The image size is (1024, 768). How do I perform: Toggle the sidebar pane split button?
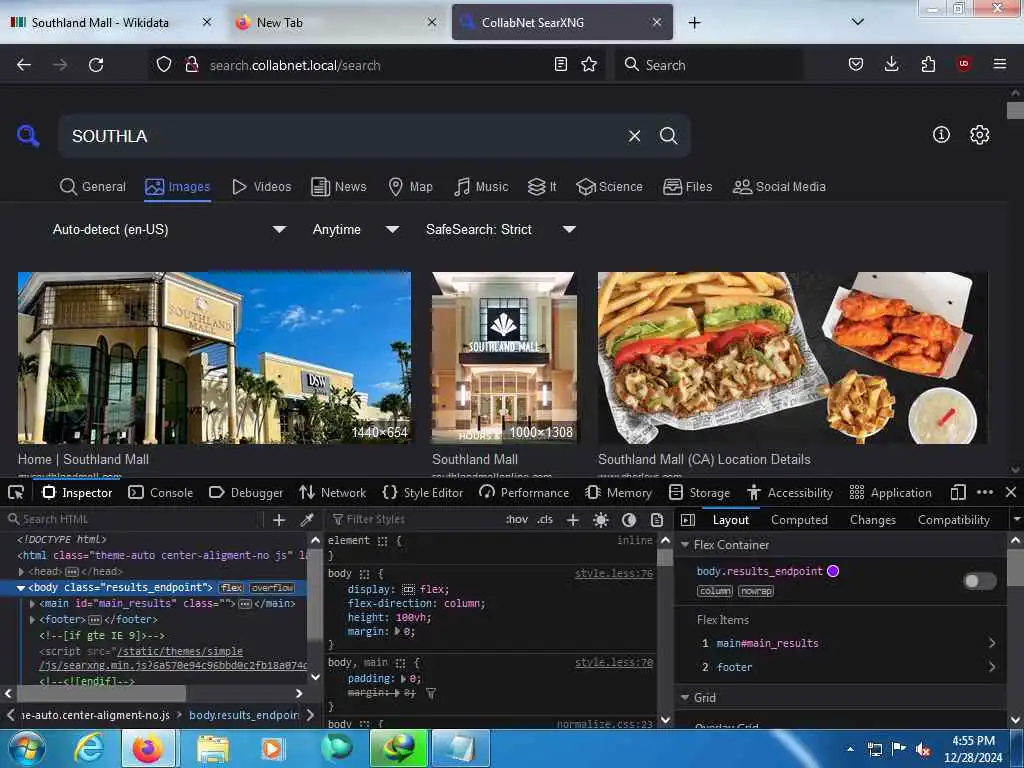pyautogui.click(x=688, y=520)
